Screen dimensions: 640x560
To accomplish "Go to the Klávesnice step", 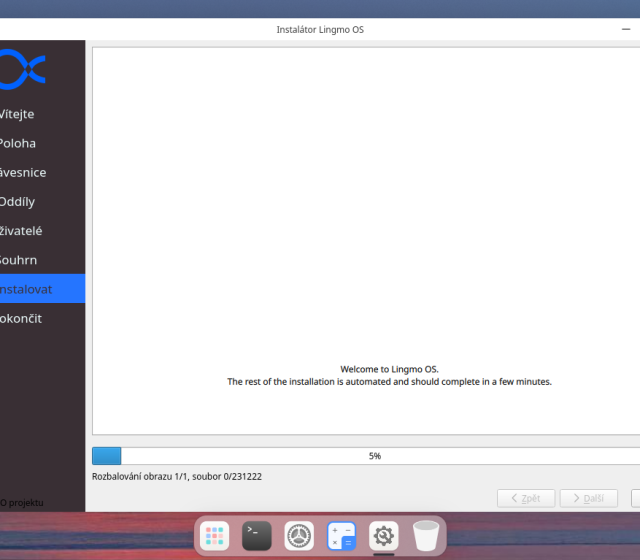I will point(24,172).
